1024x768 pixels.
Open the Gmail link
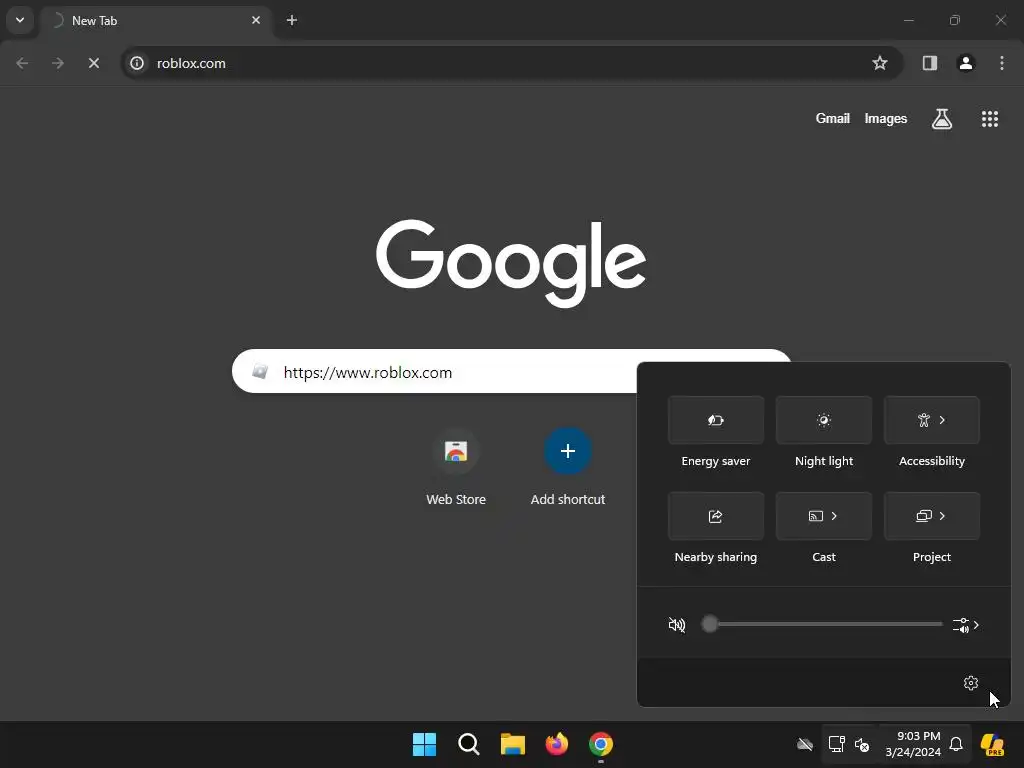tap(833, 118)
